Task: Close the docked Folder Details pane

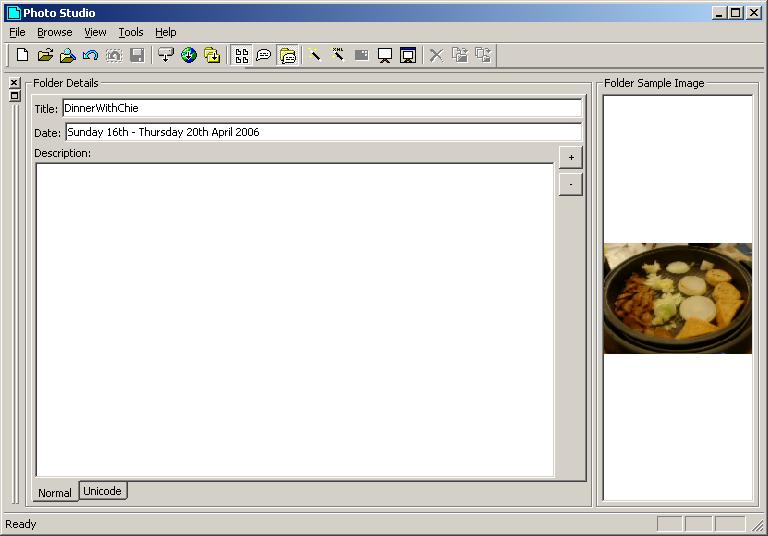Action: coord(15,82)
